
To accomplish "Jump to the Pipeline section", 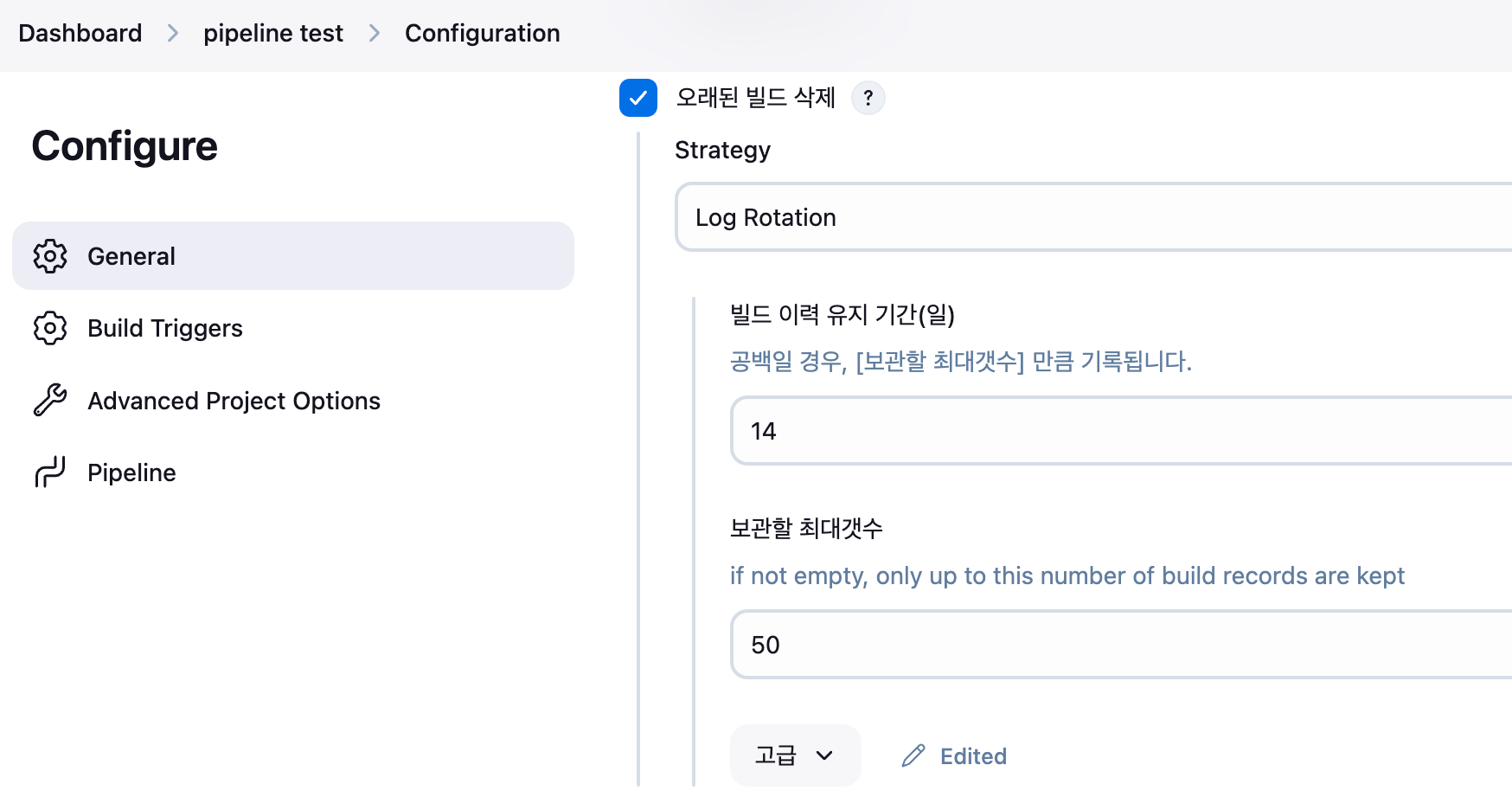I will 131,472.
